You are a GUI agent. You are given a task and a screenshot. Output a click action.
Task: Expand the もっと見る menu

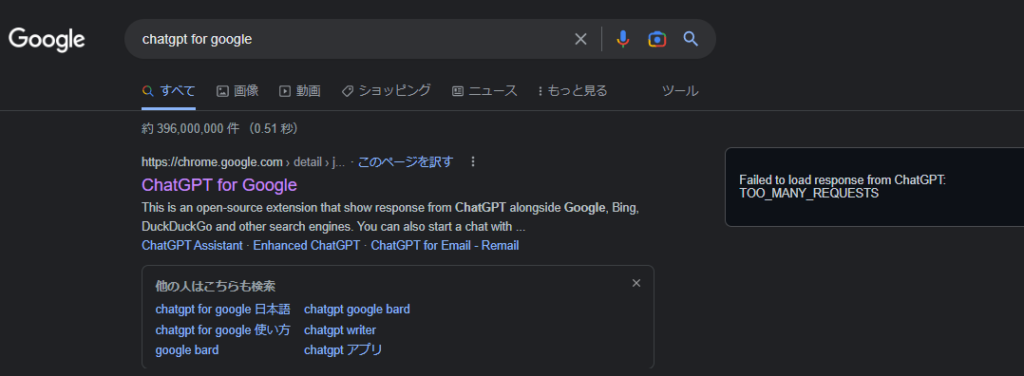pyautogui.click(x=573, y=91)
